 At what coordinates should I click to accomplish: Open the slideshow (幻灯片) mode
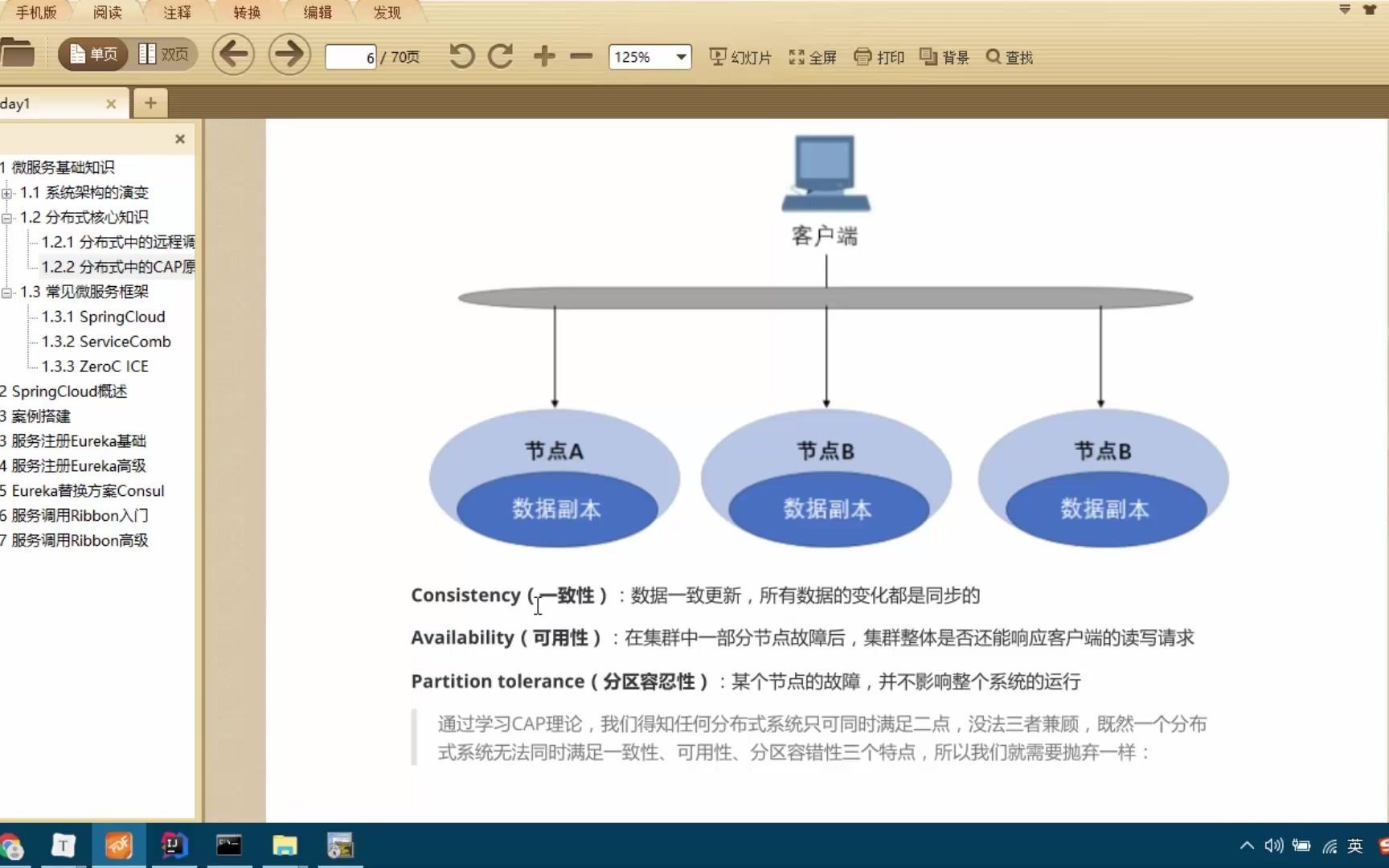coord(739,56)
